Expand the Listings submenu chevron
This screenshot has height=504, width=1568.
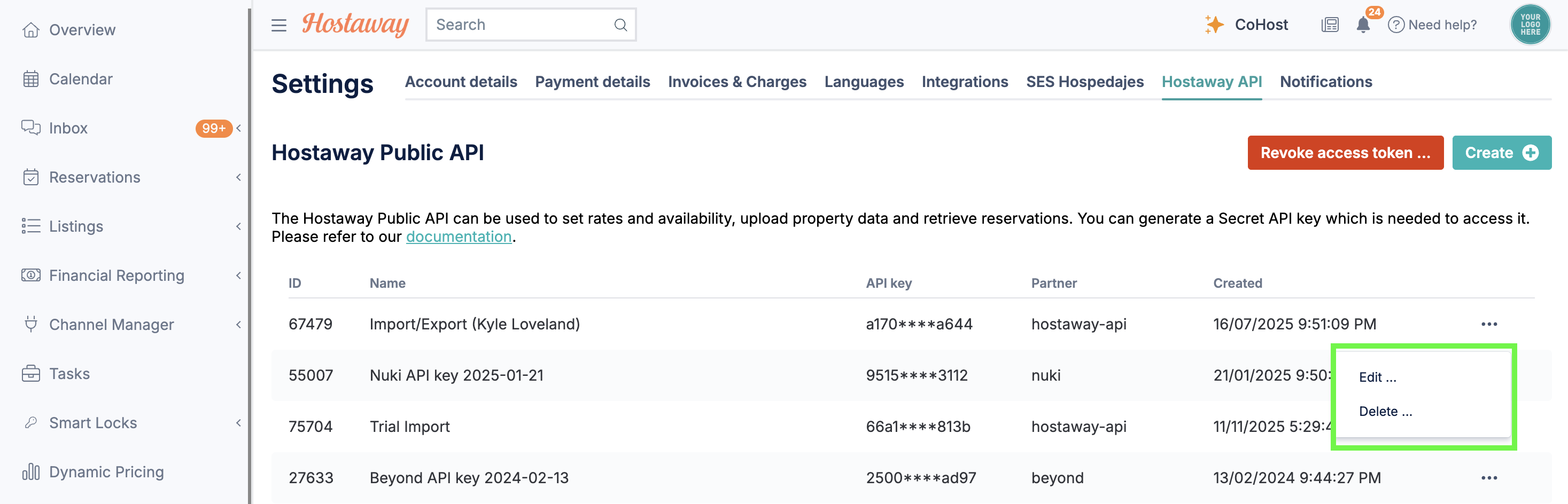click(238, 226)
